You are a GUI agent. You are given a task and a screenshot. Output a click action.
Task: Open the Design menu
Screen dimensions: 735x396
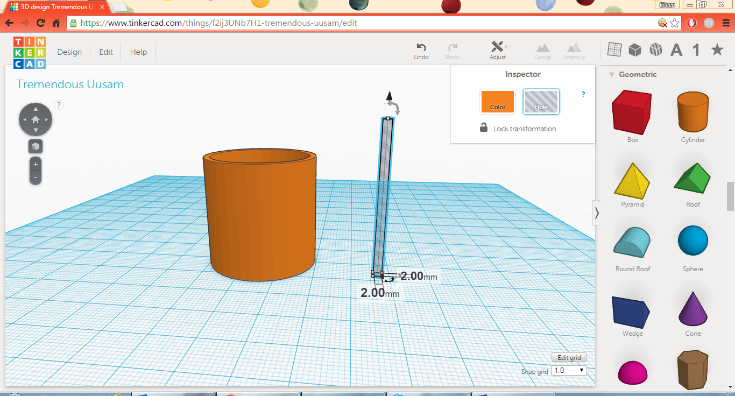69,52
